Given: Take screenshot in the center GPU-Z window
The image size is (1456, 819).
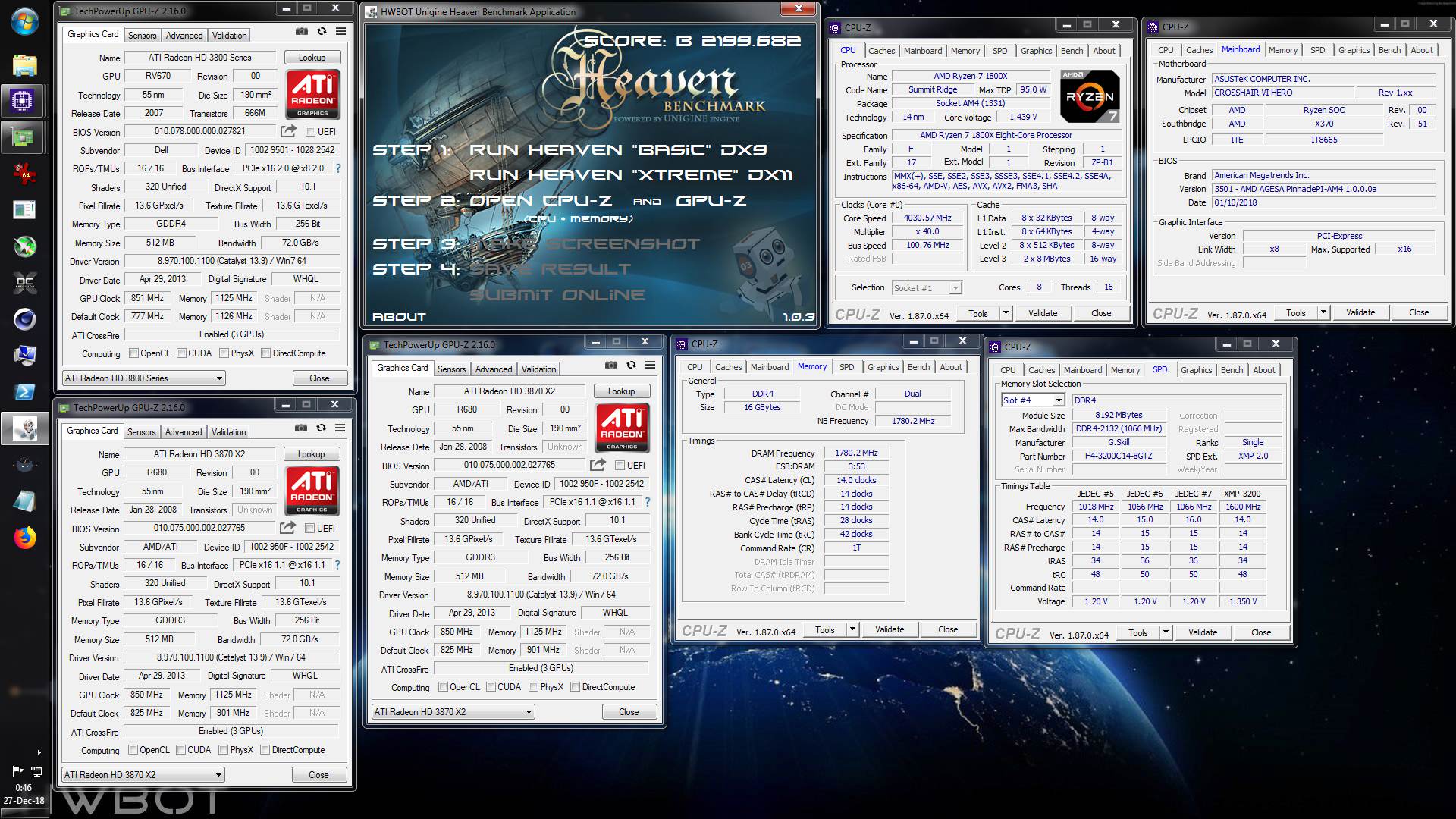Looking at the screenshot, I should point(611,366).
